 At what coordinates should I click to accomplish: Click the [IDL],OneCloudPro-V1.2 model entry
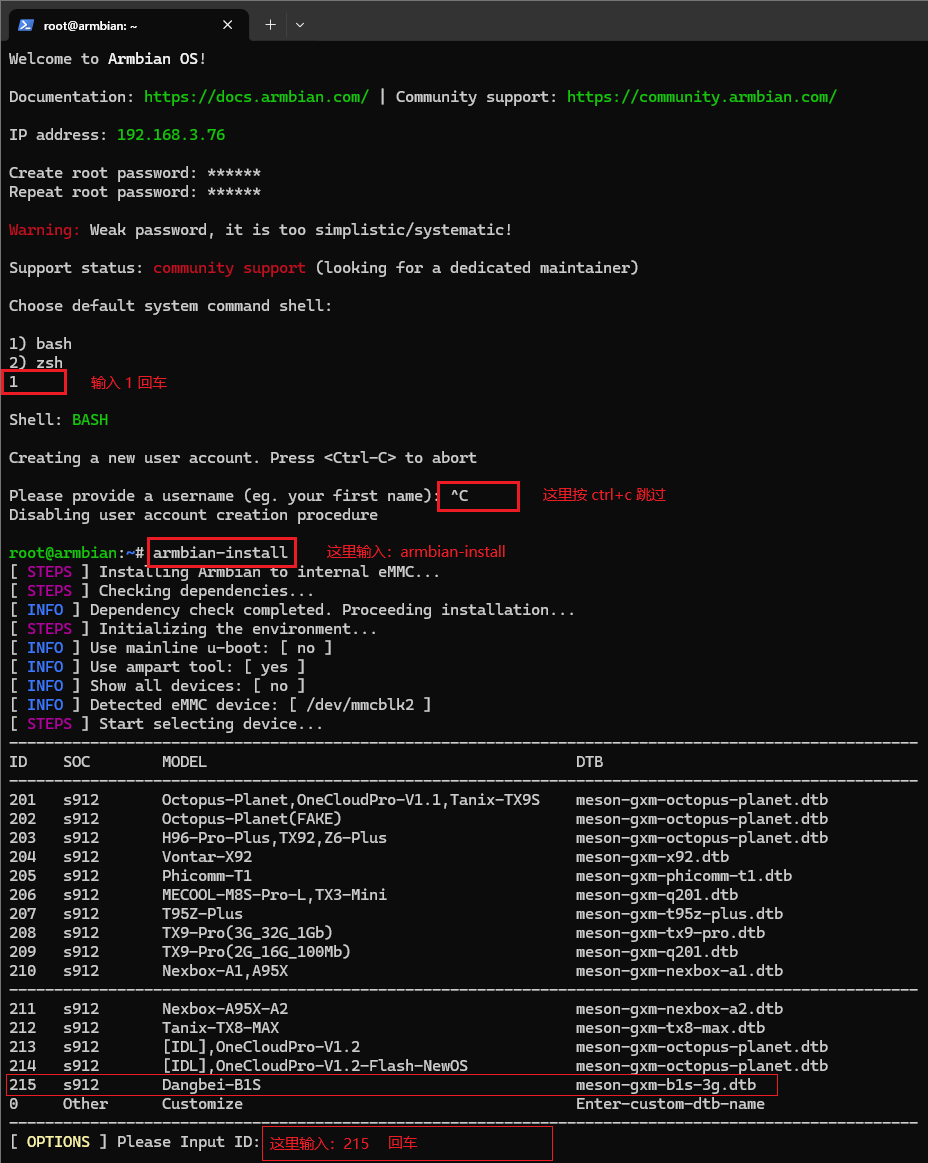(260, 1047)
